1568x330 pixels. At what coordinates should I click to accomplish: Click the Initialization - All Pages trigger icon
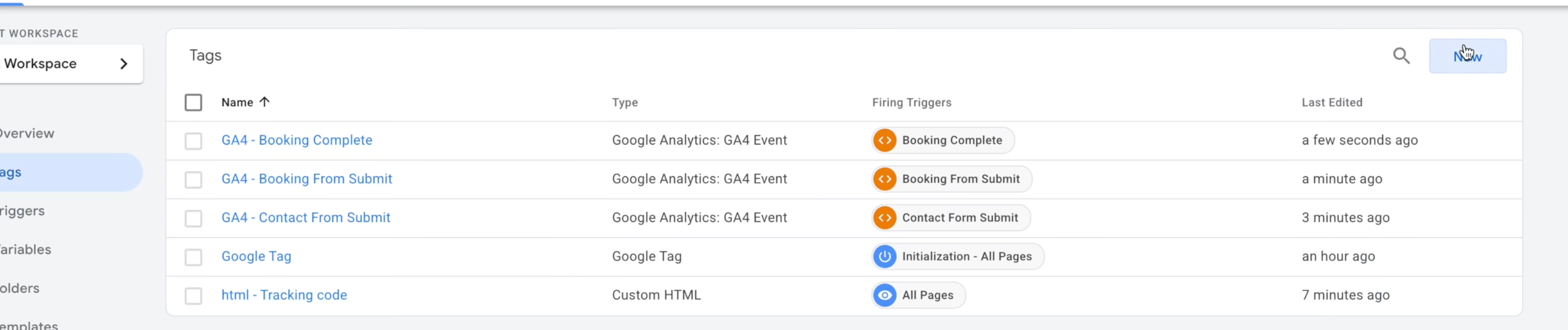885,256
